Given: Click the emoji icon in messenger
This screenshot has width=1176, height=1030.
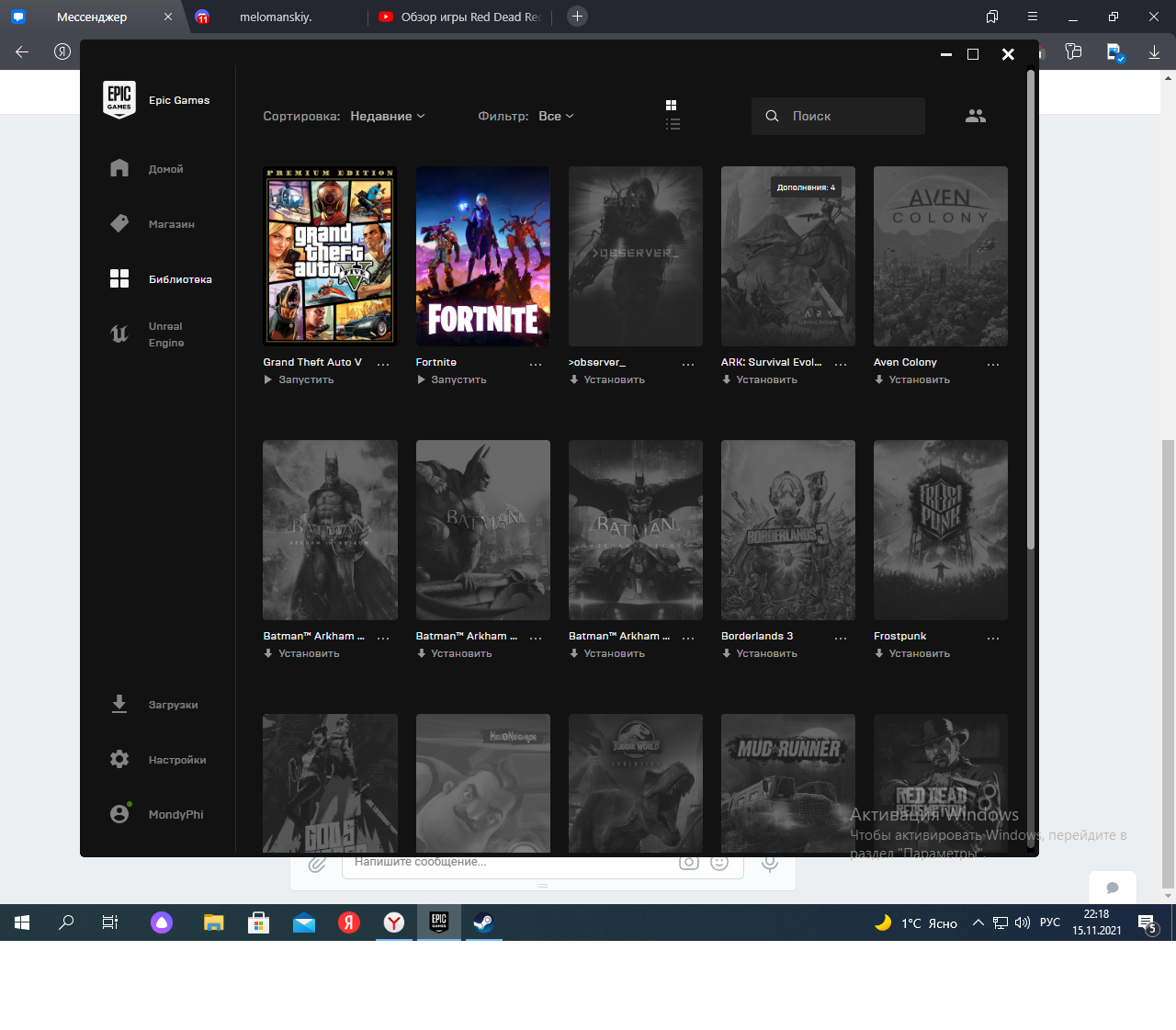Looking at the screenshot, I should click(719, 863).
